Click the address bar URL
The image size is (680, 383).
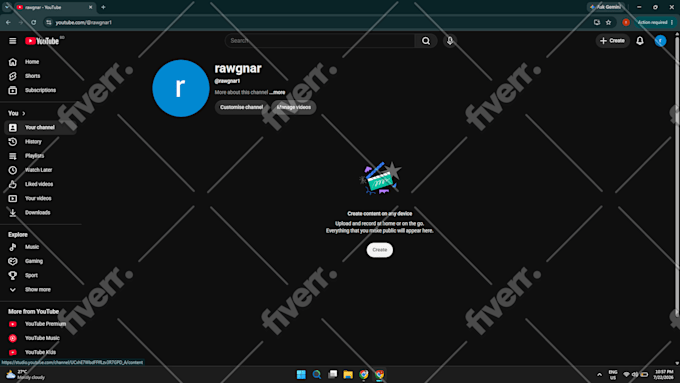click(84, 23)
